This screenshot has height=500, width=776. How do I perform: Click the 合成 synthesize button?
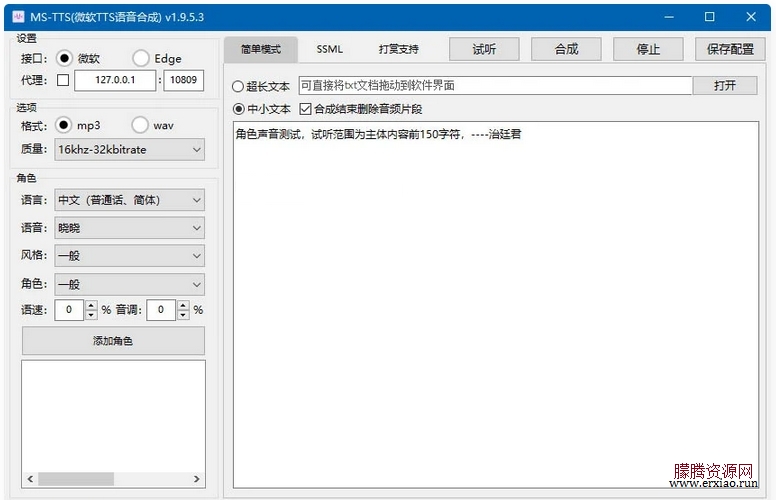(x=566, y=49)
